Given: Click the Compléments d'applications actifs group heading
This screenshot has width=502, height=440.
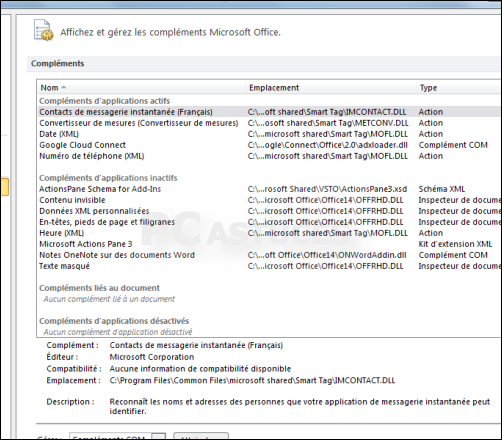Looking at the screenshot, I should coord(104,101).
